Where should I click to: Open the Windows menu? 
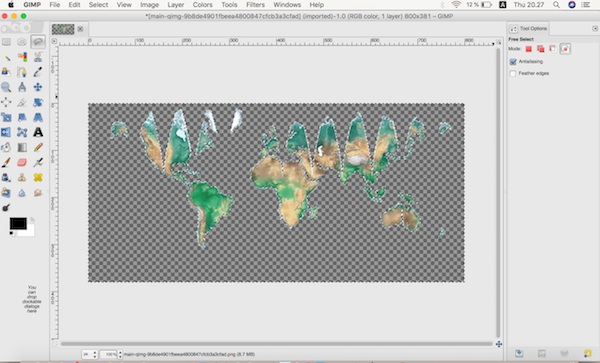click(x=287, y=5)
